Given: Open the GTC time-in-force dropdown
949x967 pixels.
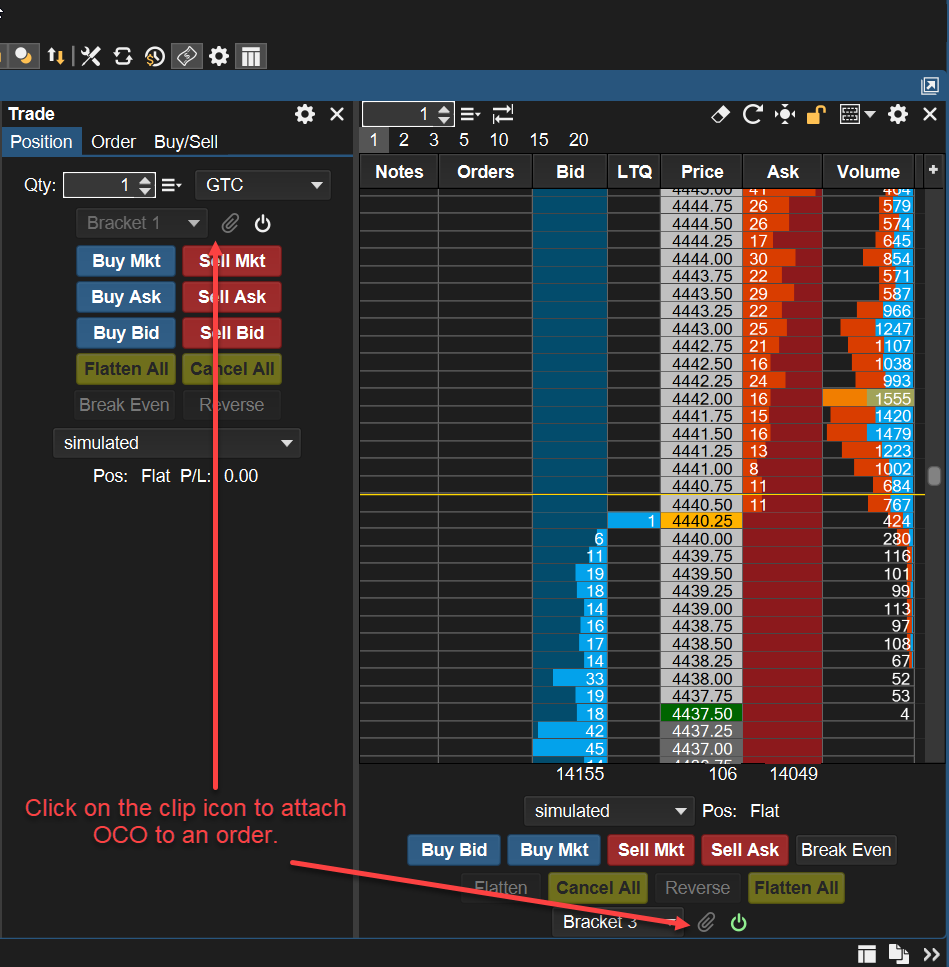Looking at the screenshot, I should point(264,185).
